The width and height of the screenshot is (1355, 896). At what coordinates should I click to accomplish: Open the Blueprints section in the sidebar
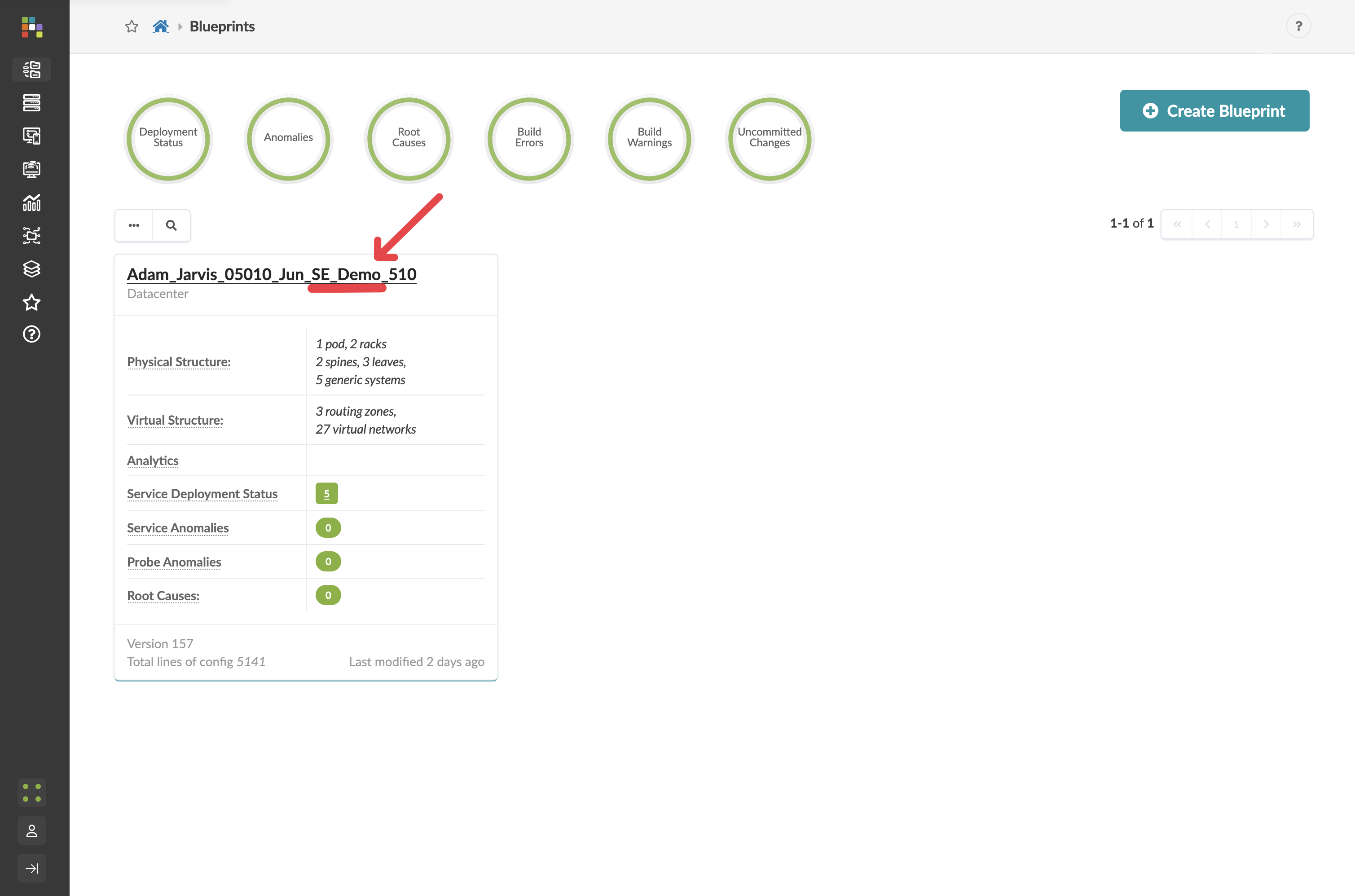pyautogui.click(x=31, y=70)
